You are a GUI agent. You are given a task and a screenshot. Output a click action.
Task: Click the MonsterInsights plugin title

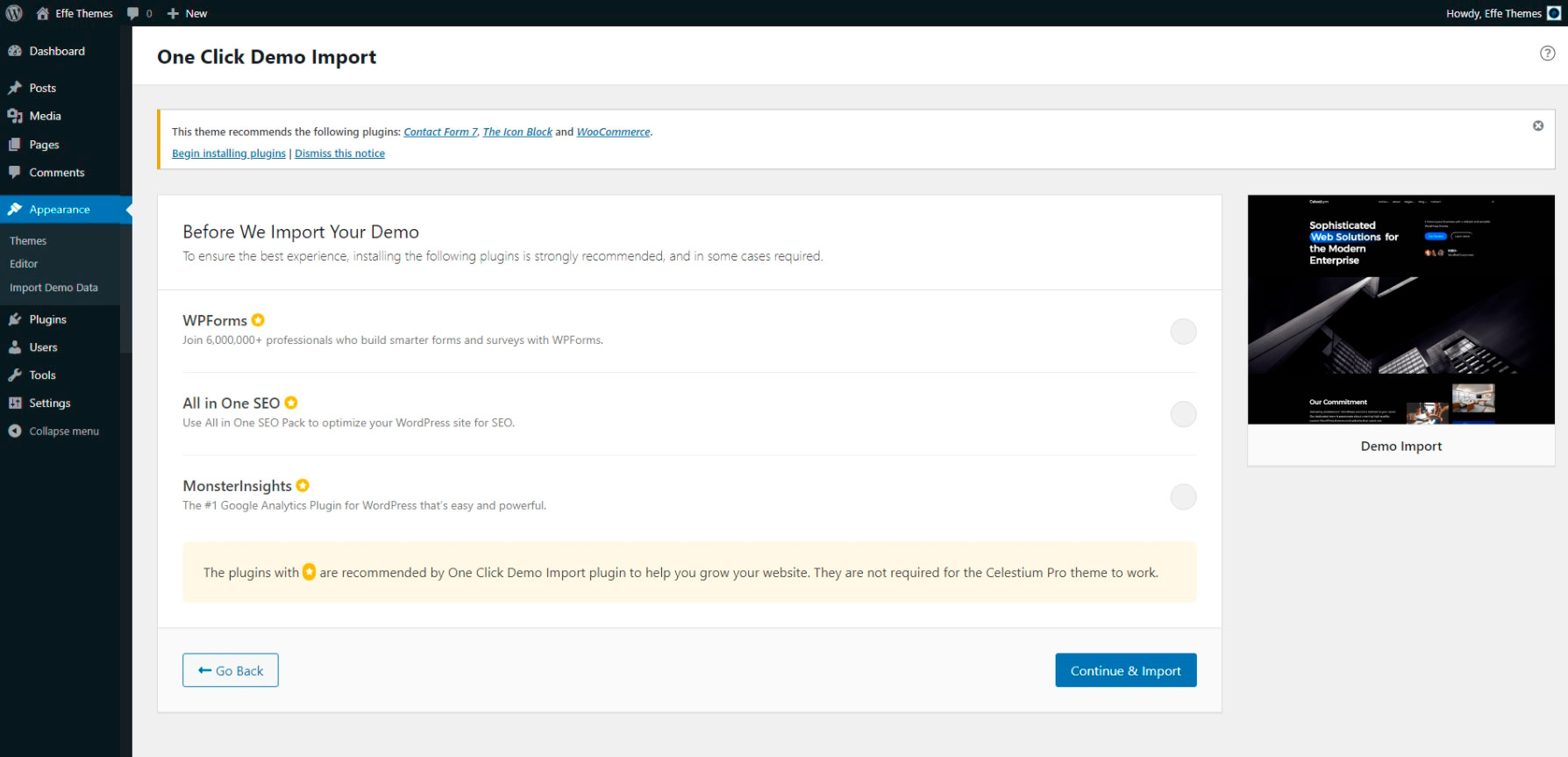[x=238, y=486]
